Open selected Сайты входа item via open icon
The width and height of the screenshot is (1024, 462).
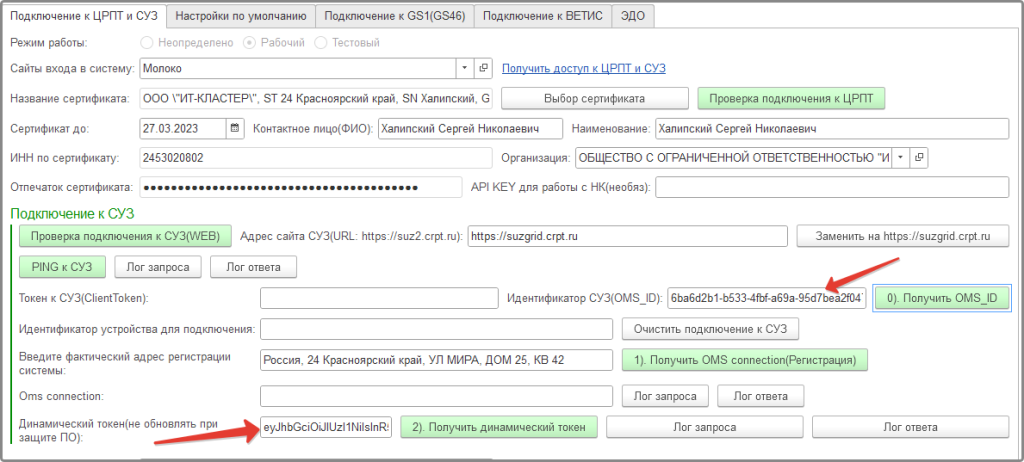pos(483,68)
